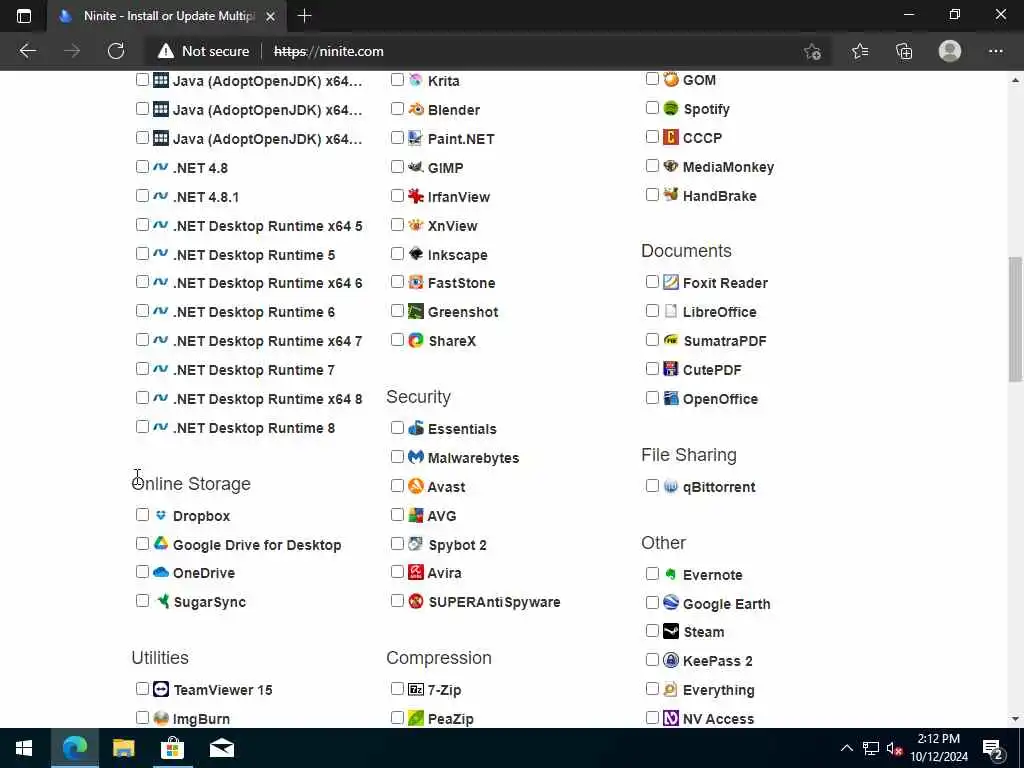Check the MediaMonkey checkbox
The height and width of the screenshot is (768, 1024).
point(652,166)
